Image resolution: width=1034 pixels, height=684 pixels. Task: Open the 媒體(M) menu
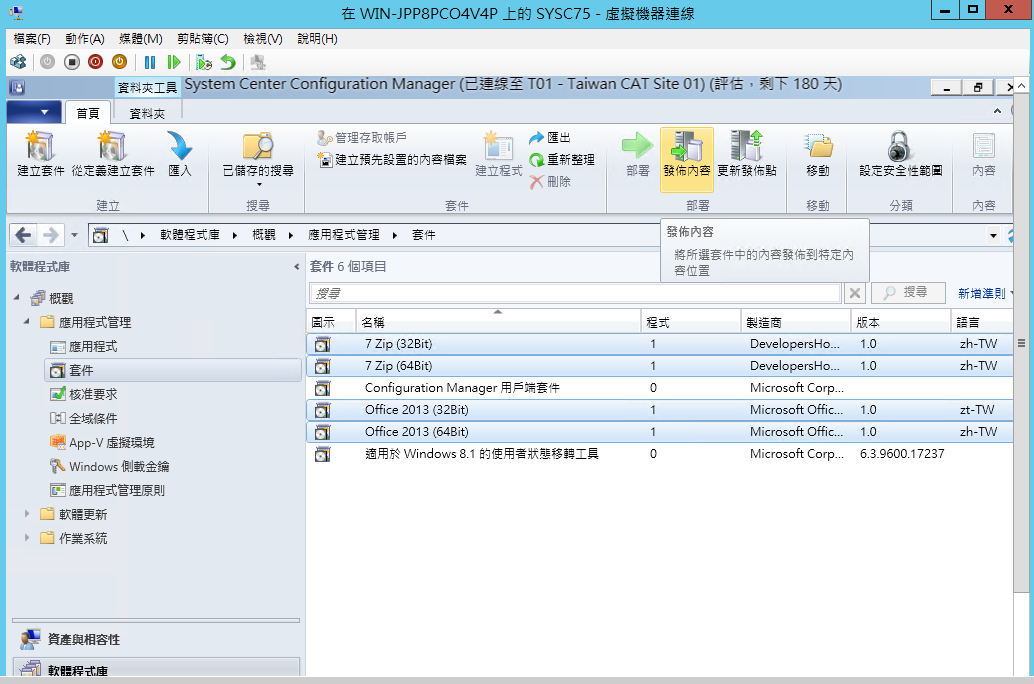pos(140,39)
